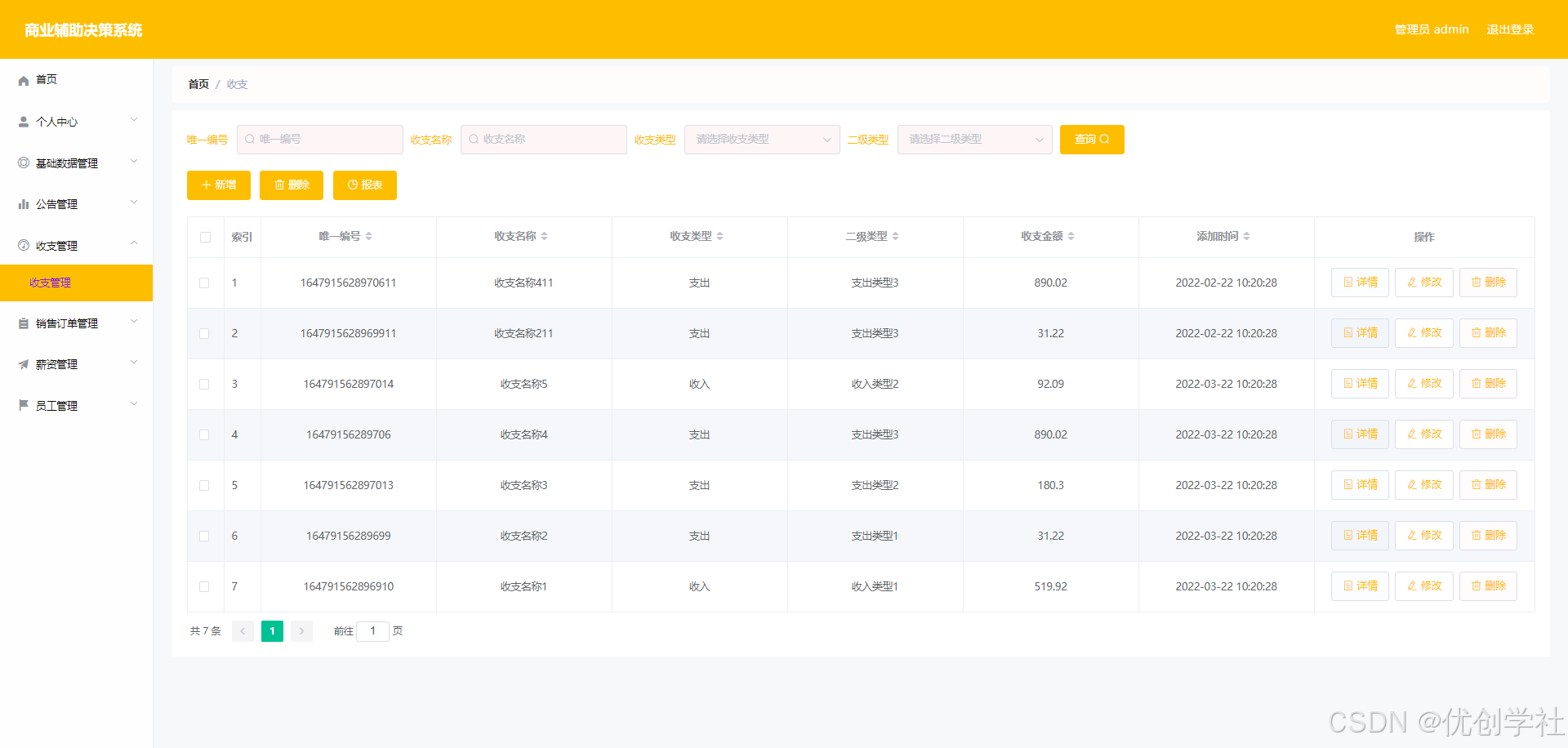Click the 收支管理 parent menu icon

click(24, 245)
